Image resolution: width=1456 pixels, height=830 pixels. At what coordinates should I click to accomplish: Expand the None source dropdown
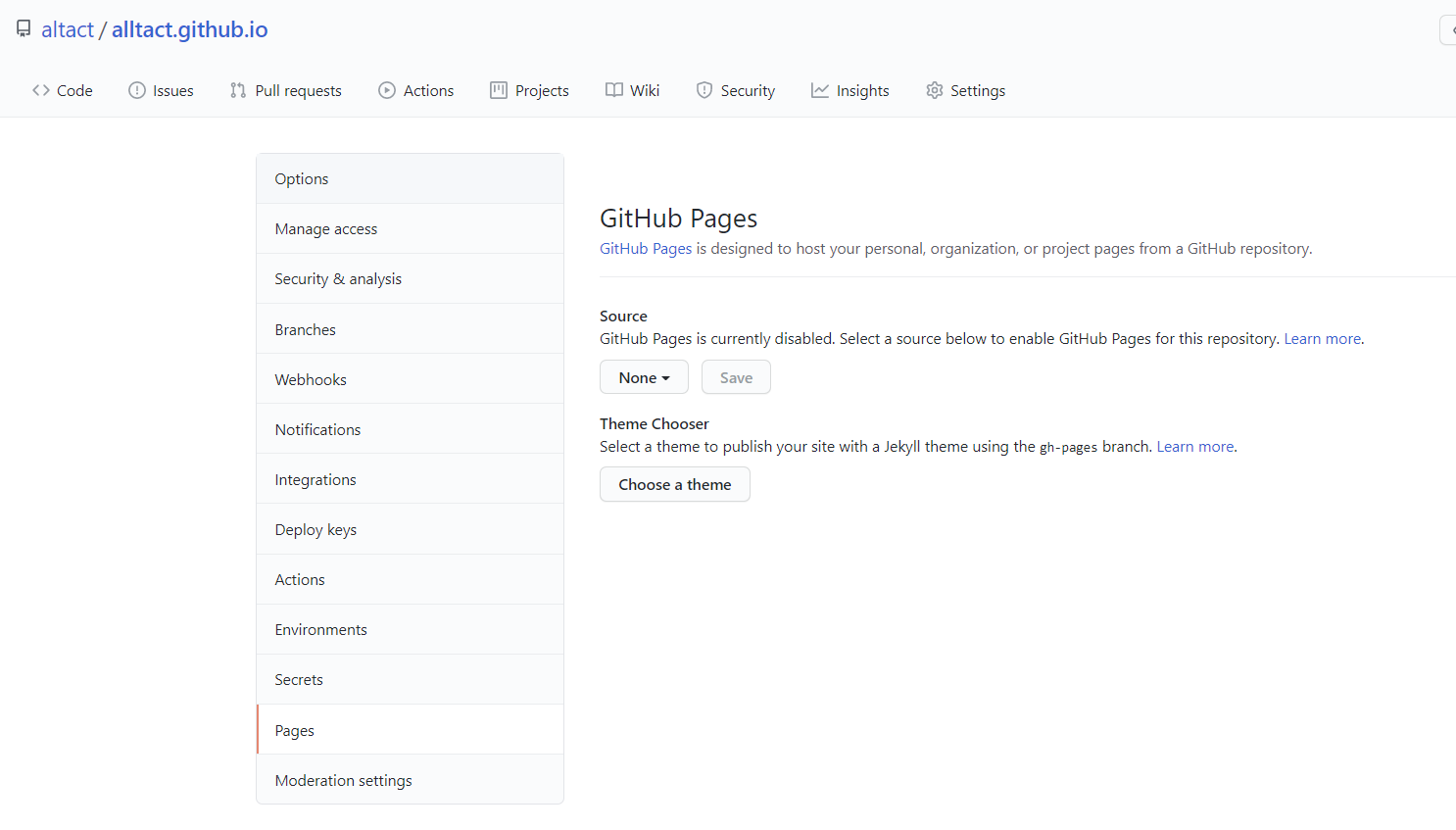pyautogui.click(x=644, y=377)
